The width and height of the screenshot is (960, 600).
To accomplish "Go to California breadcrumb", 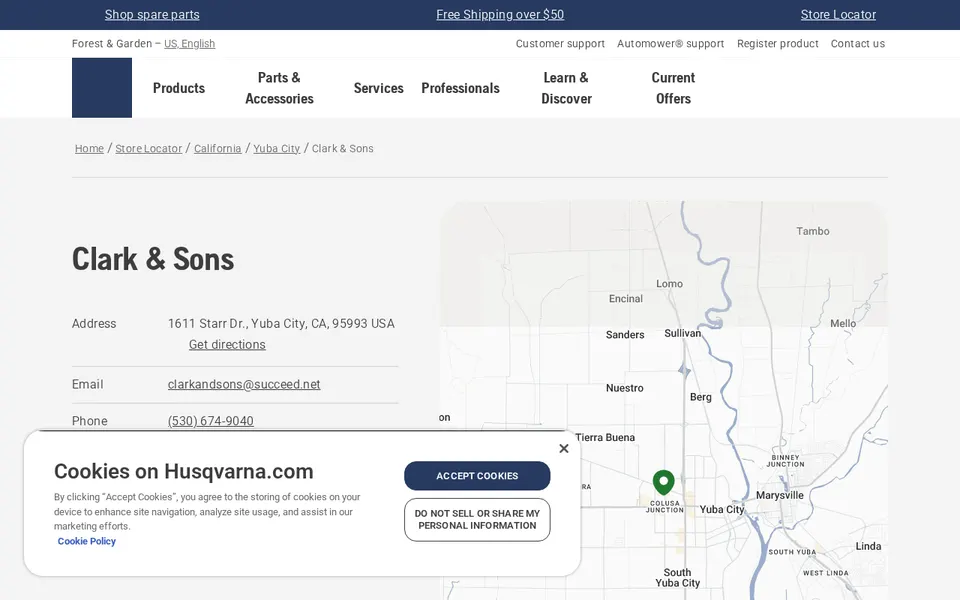I will [217, 148].
